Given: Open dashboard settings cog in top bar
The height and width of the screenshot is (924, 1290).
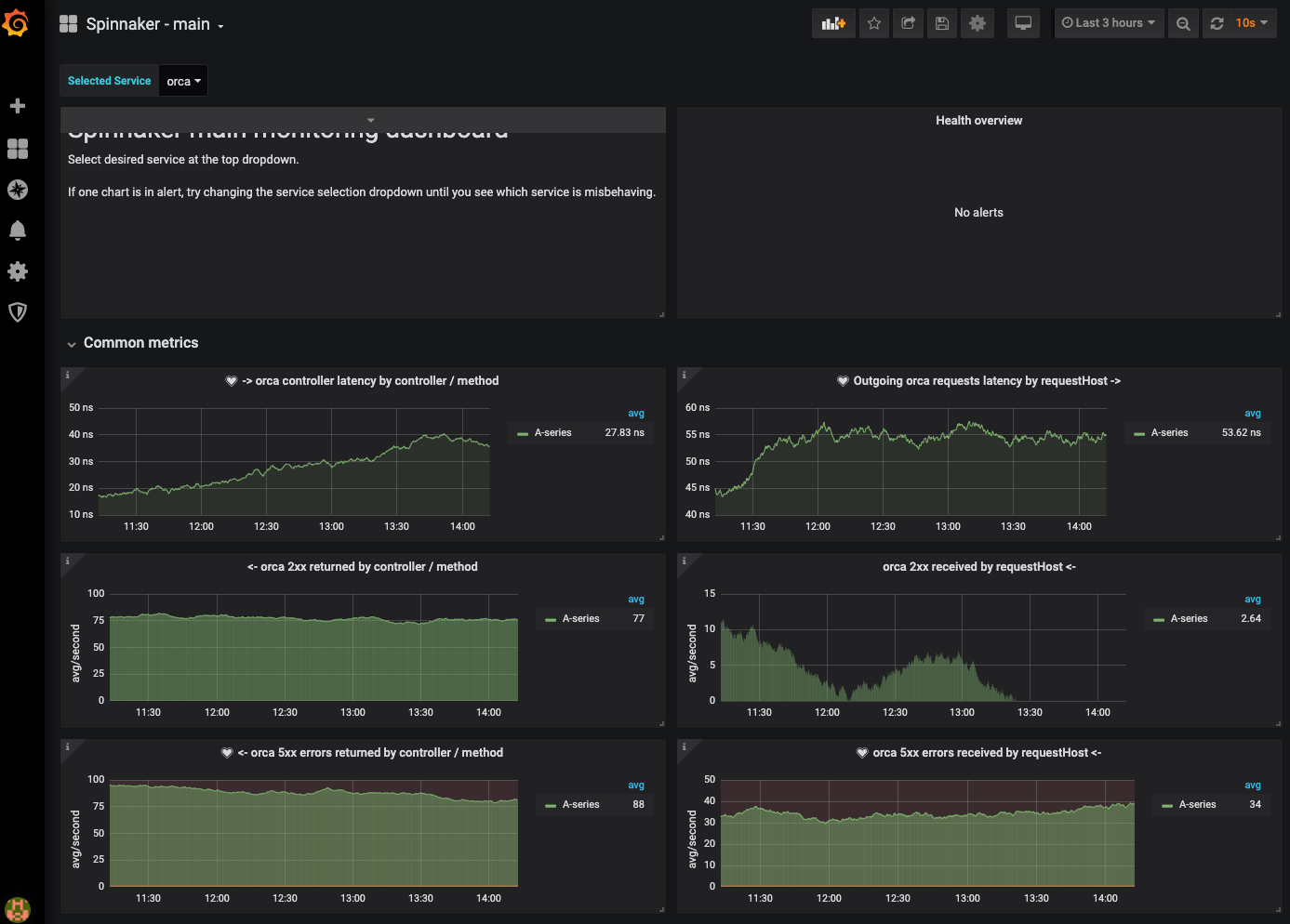Looking at the screenshot, I should tap(977, 23).
